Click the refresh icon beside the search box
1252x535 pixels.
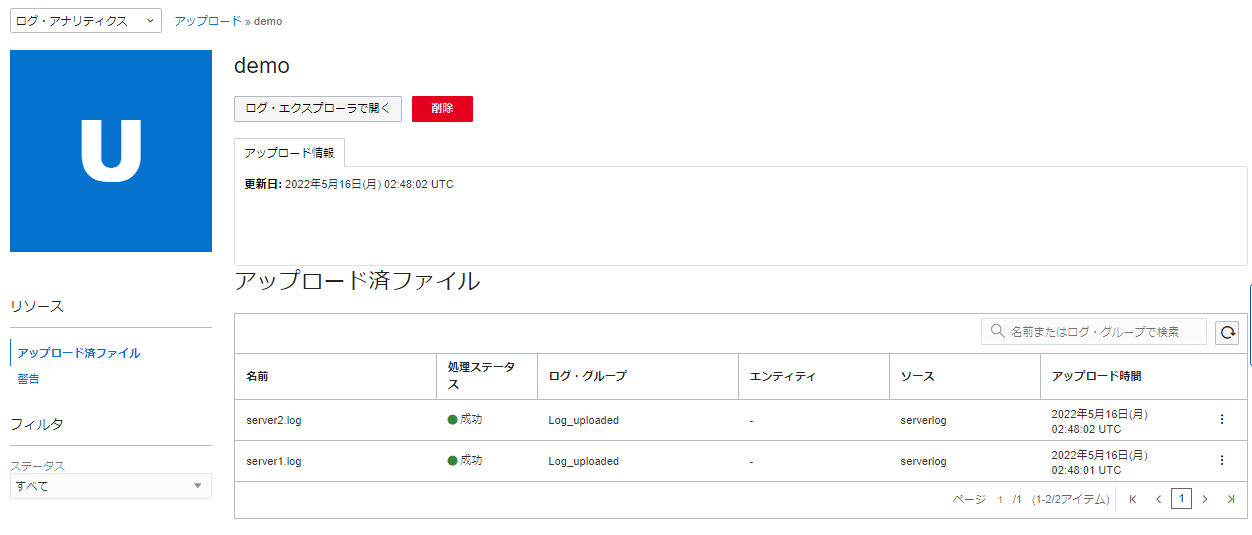tap(1227, 332)
